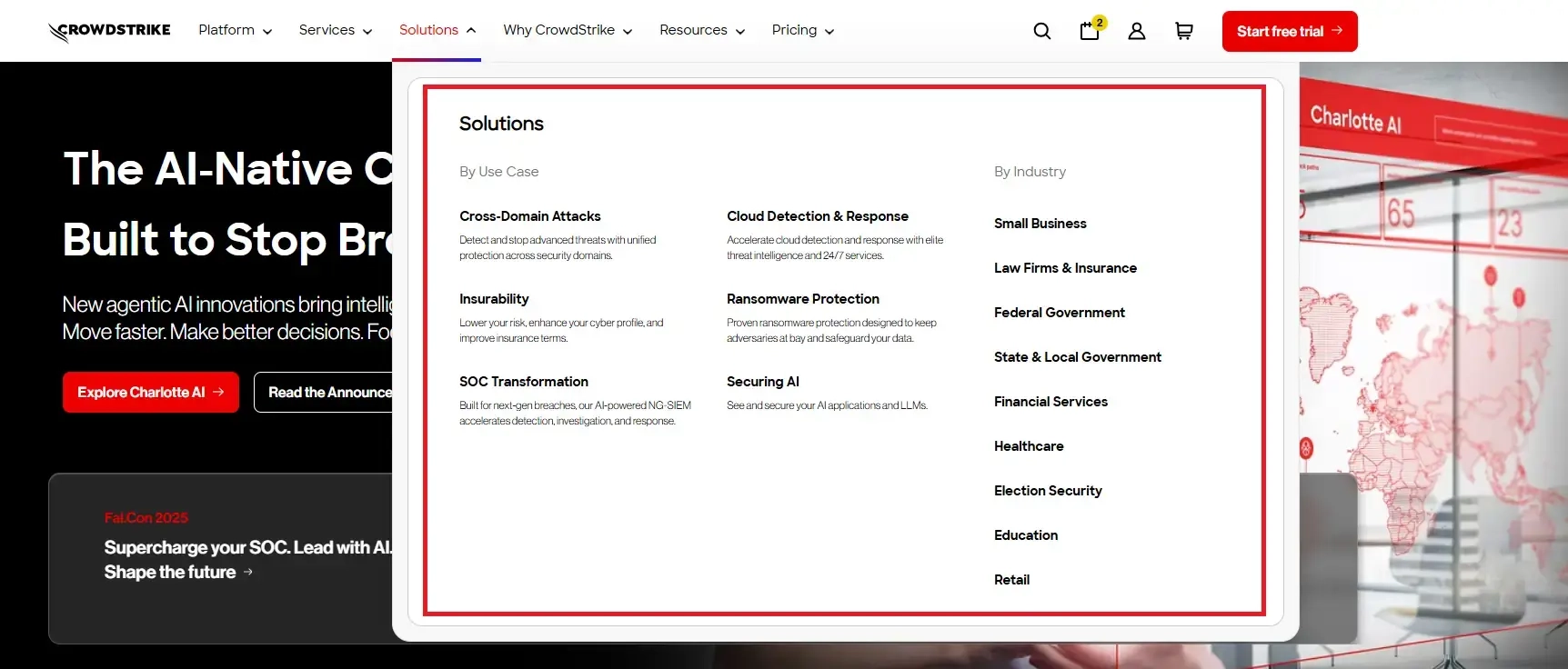
Task: Open Cloud Detection & Response solution
Action: coord(818,216)
